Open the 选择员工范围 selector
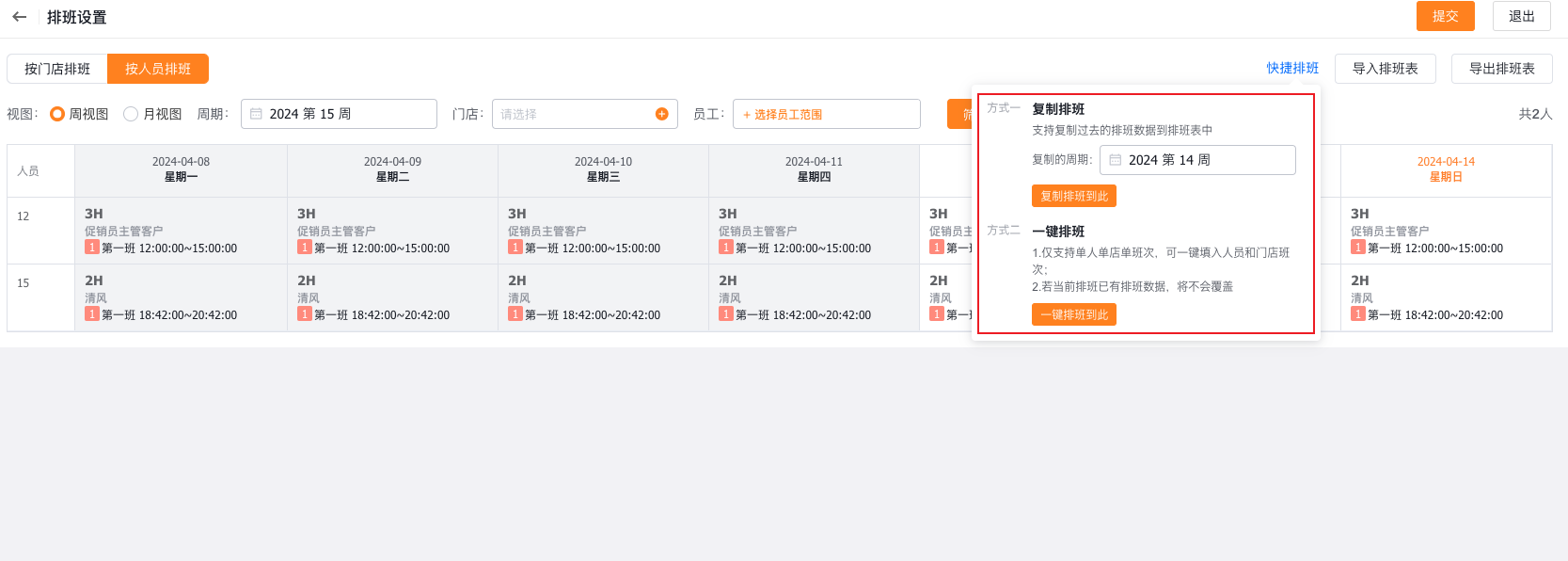The height and width of the screenshot is (561, 1568). coord(826,114)
